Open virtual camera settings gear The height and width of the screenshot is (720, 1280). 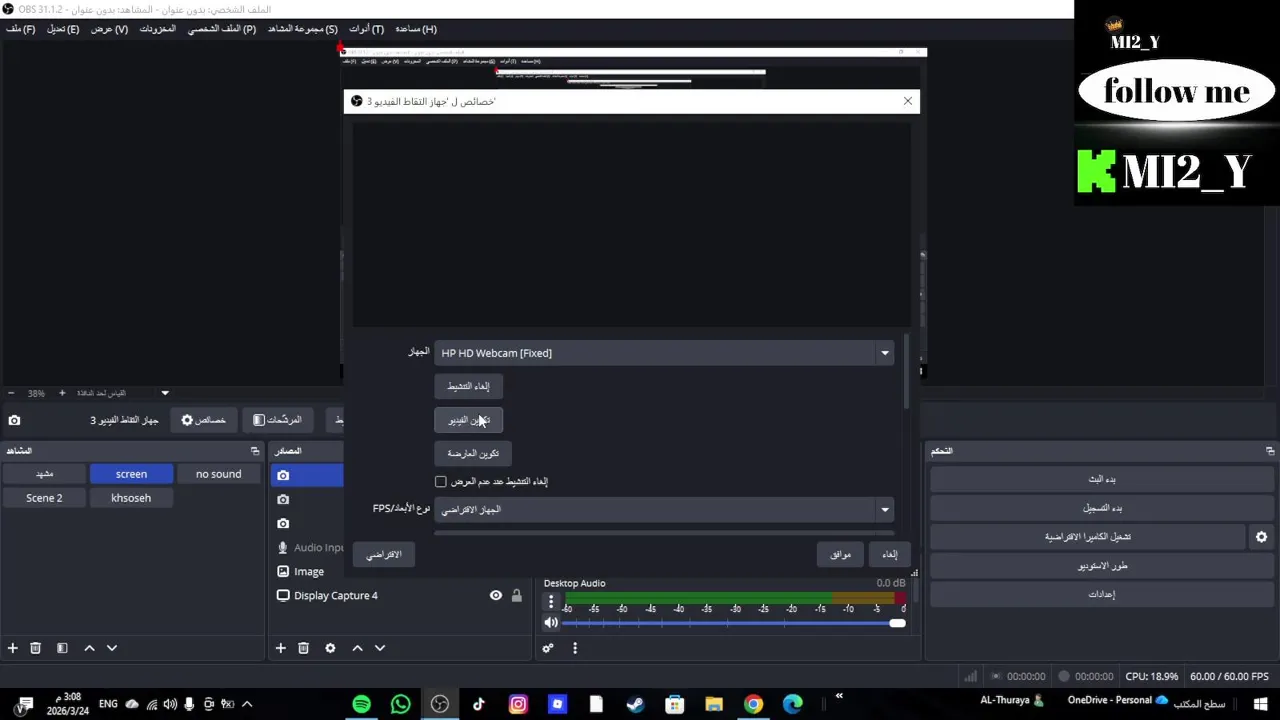(1261, 537)
